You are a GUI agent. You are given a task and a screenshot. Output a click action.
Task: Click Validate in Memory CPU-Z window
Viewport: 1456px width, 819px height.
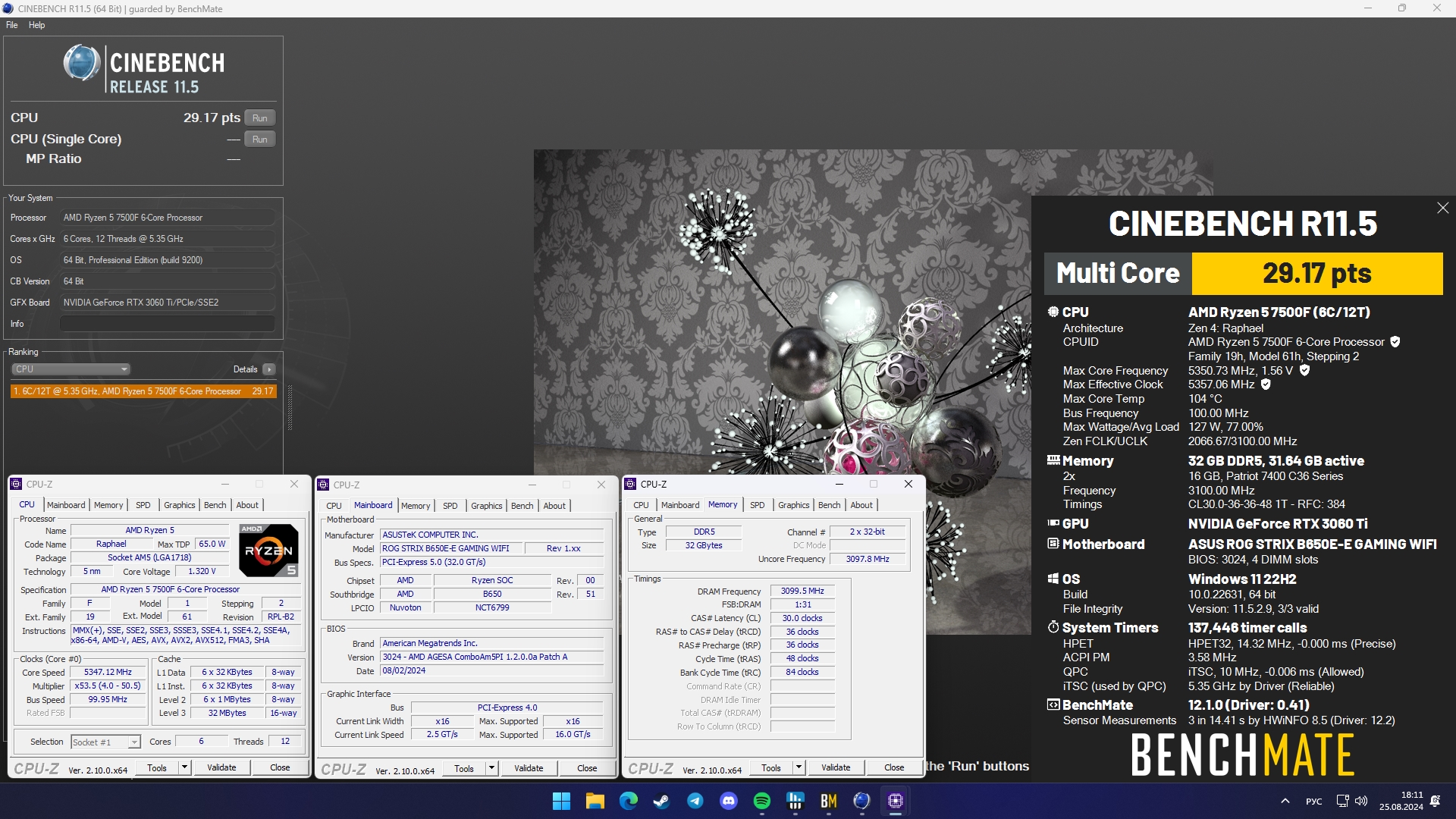(836, 767)
